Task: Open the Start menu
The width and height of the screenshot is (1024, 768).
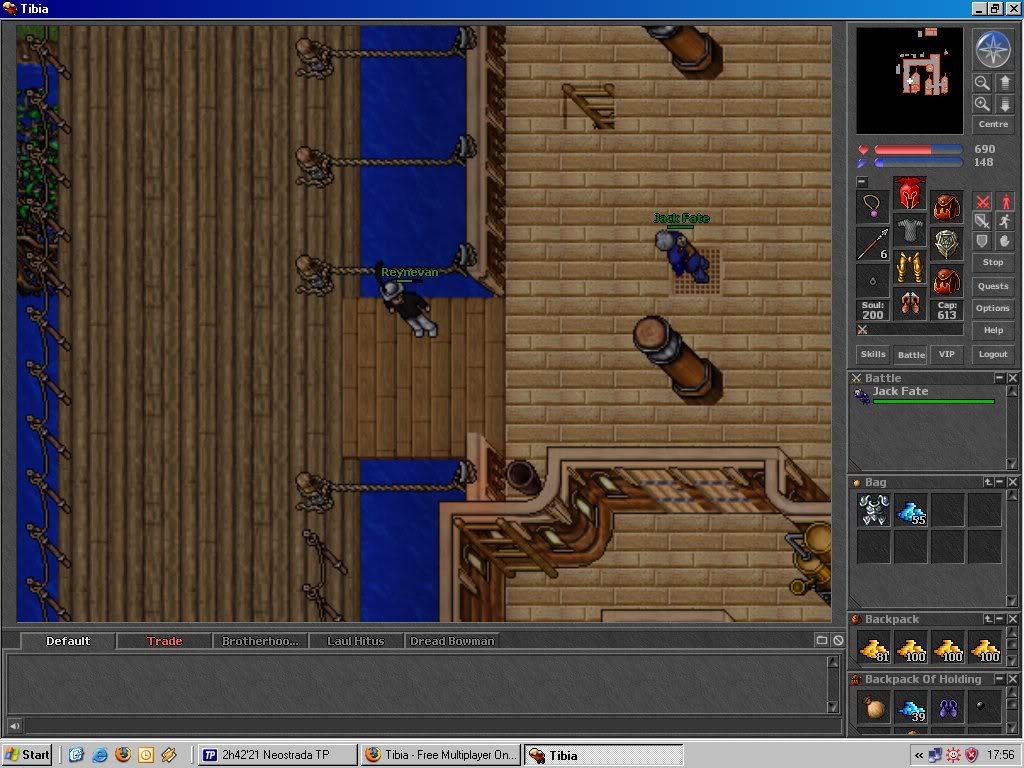Action: point(27,755)
